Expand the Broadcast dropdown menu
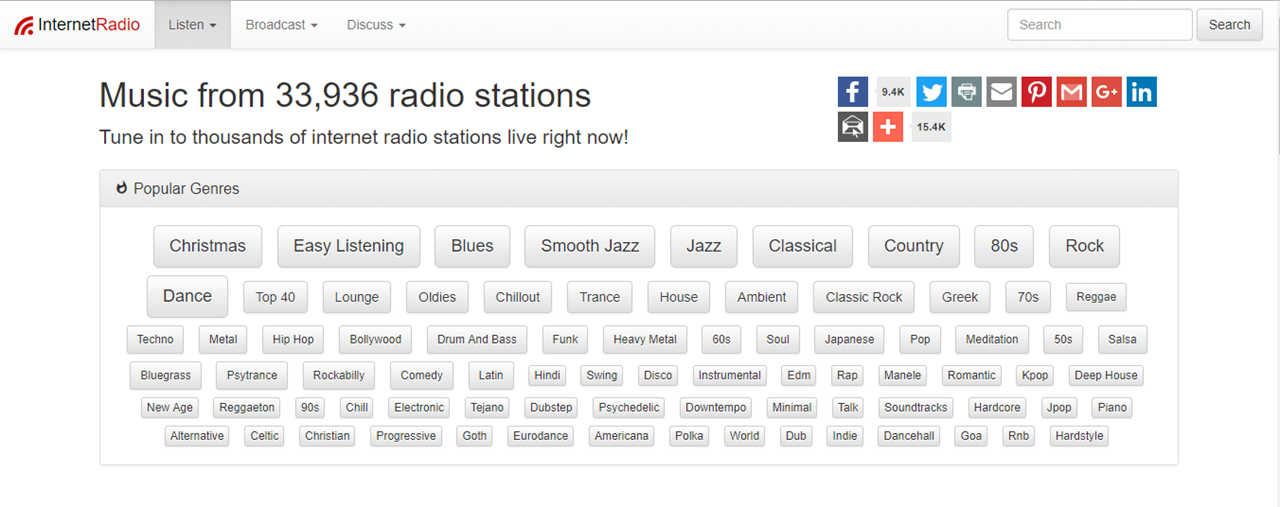The image size is (1280, 507). [x=281, y=24]
